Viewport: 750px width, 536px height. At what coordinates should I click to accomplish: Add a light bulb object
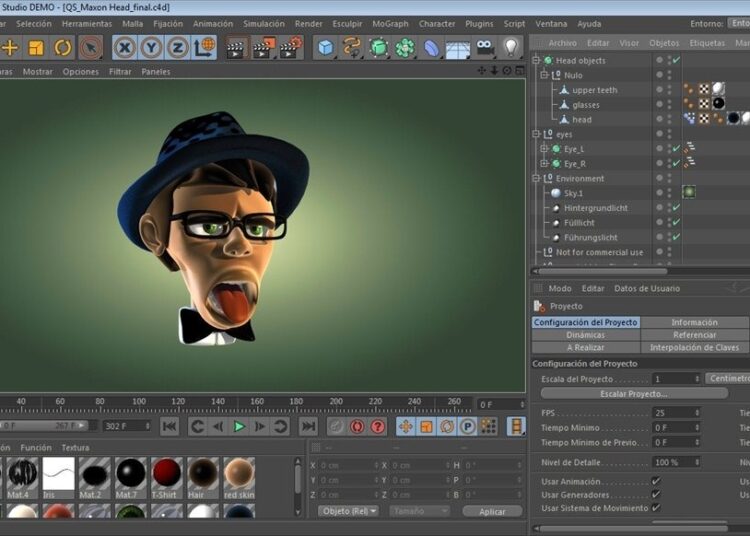coord(511,48)
